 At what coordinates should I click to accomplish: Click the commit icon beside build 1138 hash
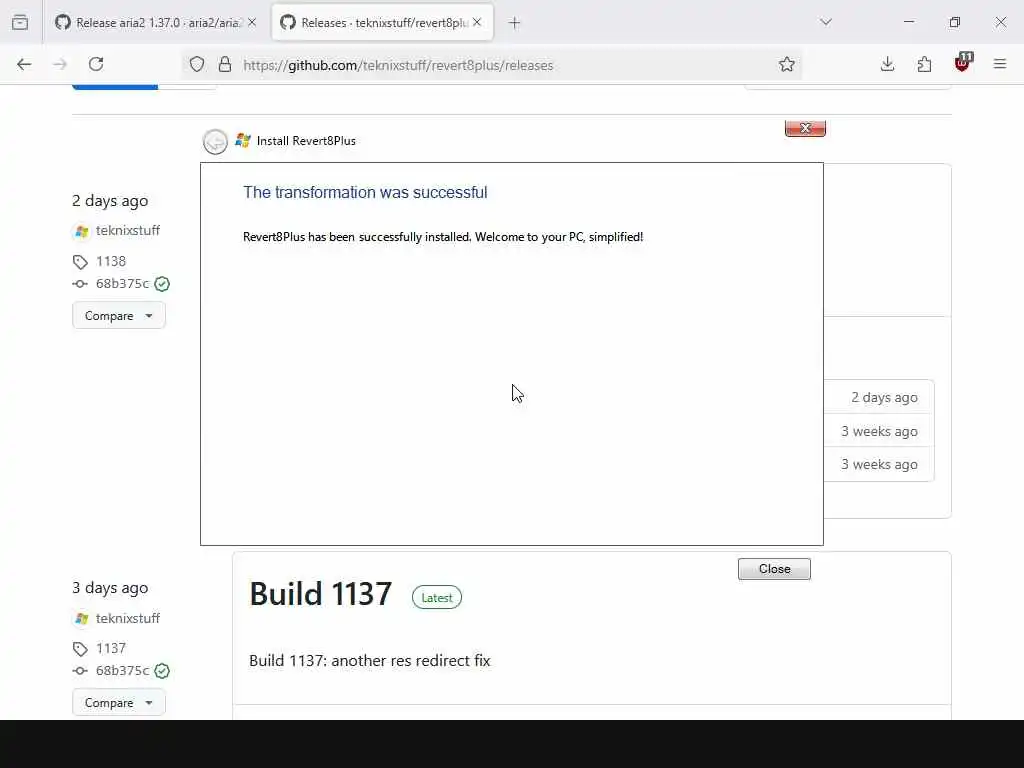[x=80, y=284]
